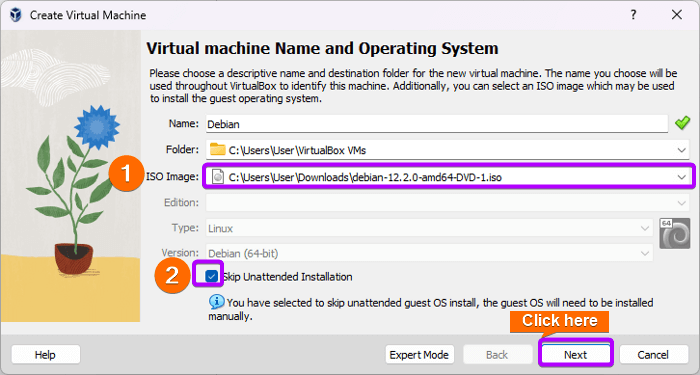Image resolution: width=700 pixels, height=375 pixels.
Task: Click the disabled Back button
Action: coord(497,354)
